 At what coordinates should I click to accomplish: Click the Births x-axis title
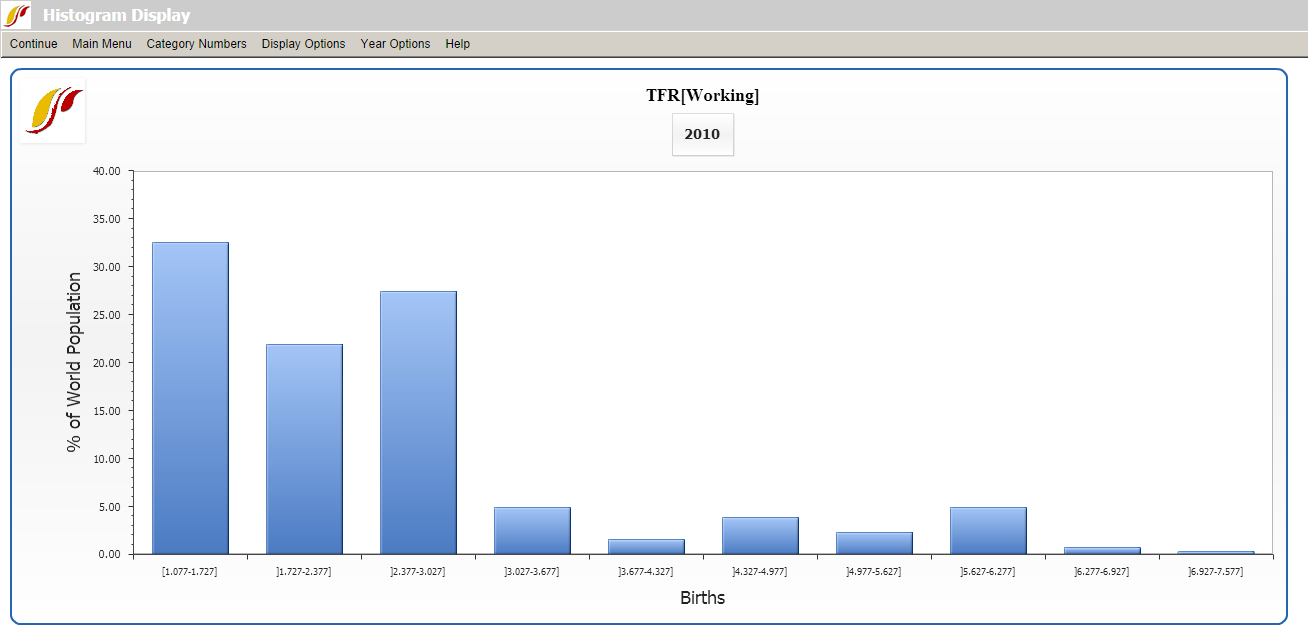[x=702, y=598]
